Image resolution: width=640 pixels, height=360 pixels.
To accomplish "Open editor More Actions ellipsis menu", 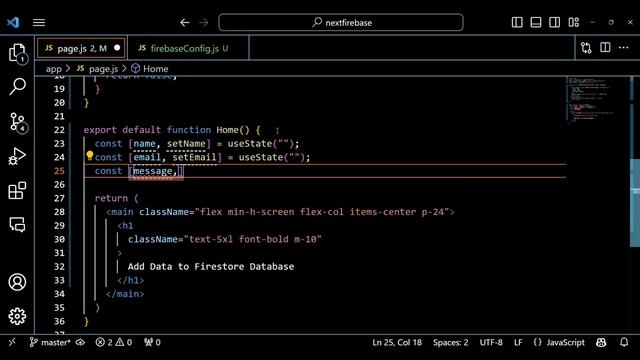I will (623, 48).
